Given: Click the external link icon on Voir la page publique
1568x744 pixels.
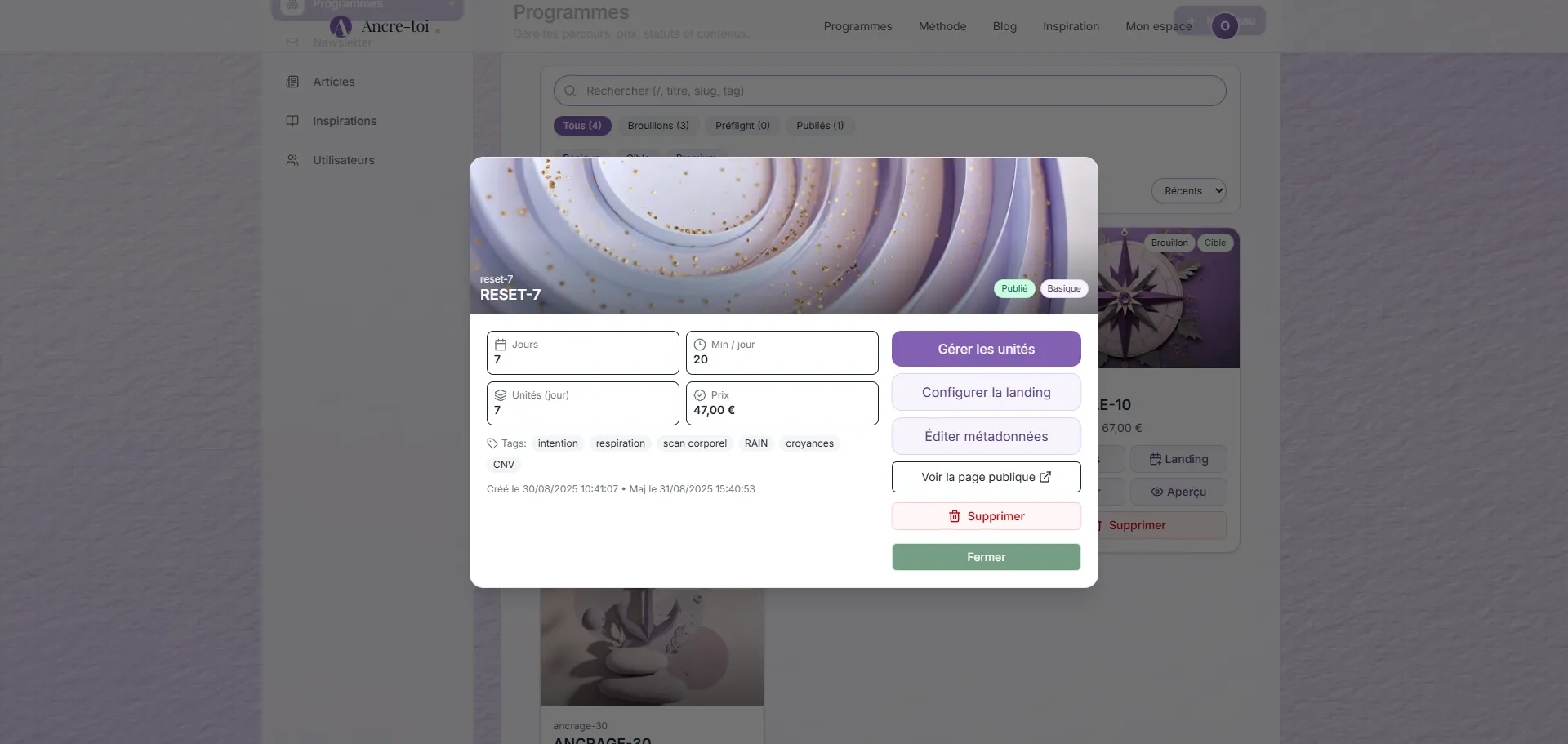Looking at the screenshot, I should (1046, 477).
